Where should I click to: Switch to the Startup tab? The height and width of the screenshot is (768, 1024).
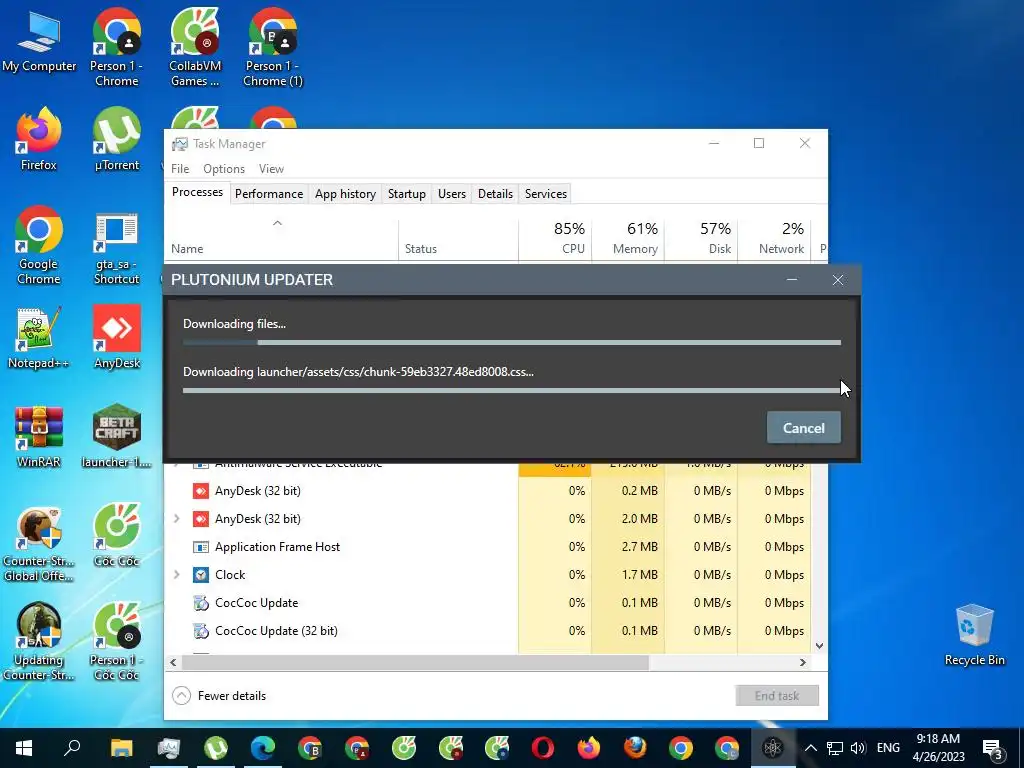[407, 194]
